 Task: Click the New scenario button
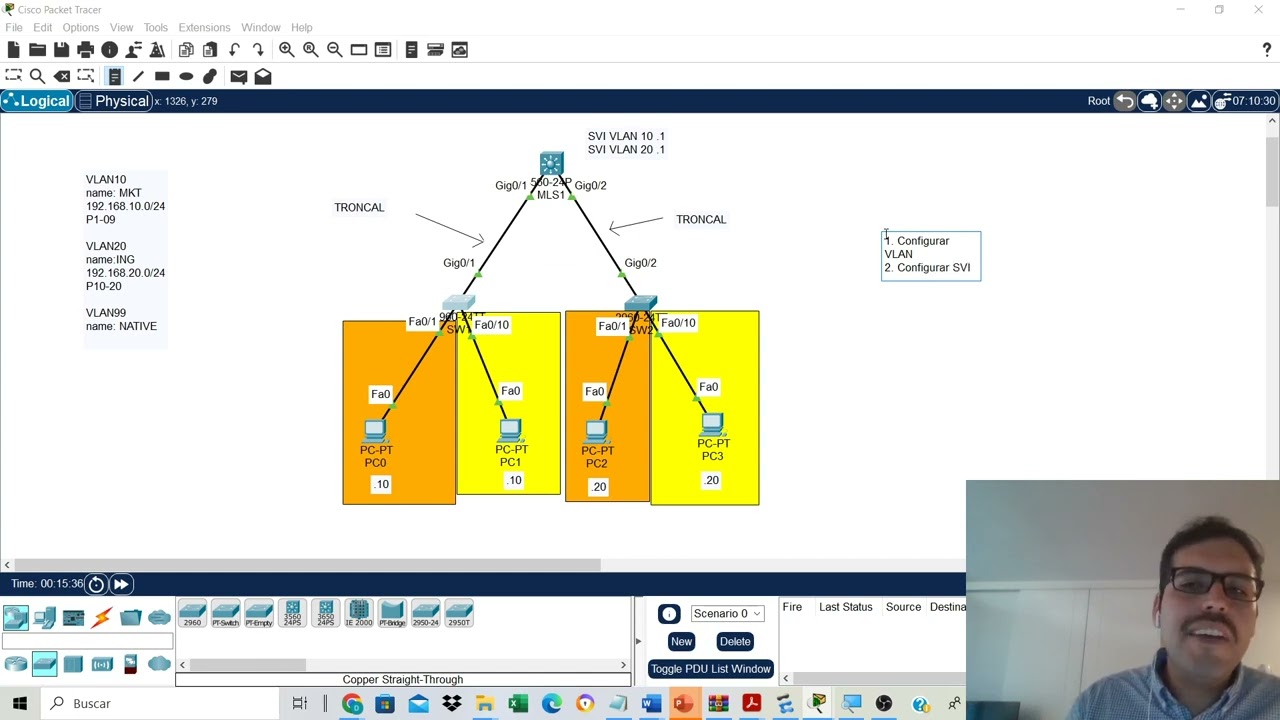[x=681, y=642]
